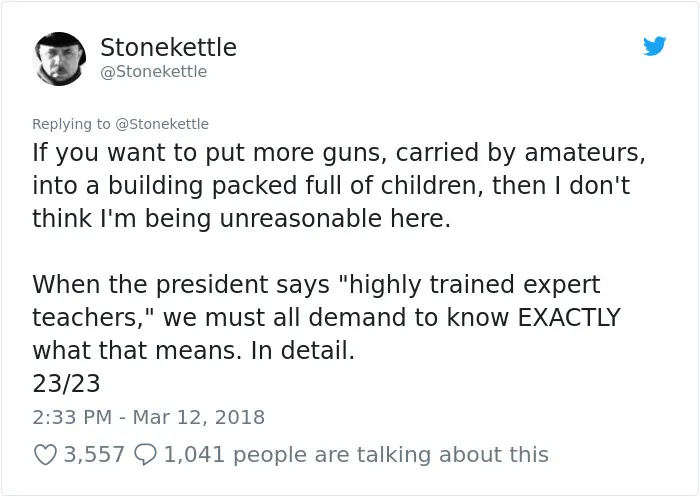This screenshot has height=497, width=700.
Task: Click the blue Twitter bird logo
Action: point(654,46)
